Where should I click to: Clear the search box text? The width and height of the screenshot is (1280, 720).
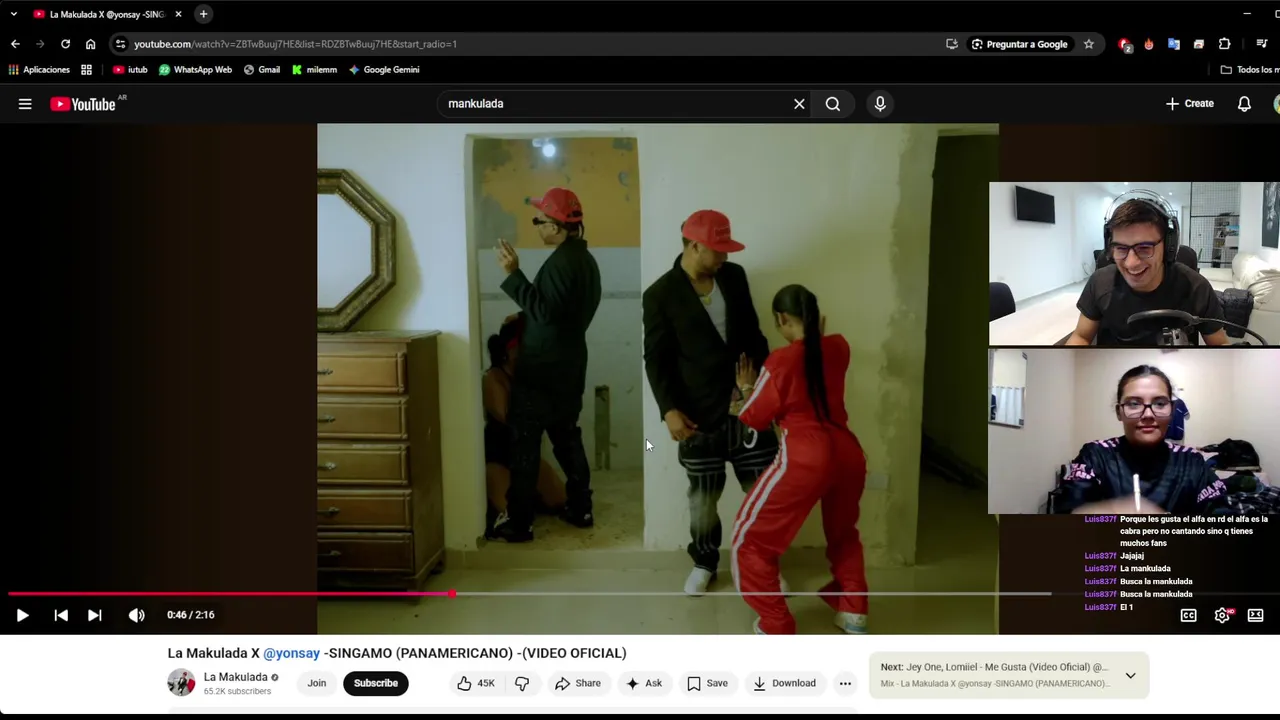tap(799, 104)
